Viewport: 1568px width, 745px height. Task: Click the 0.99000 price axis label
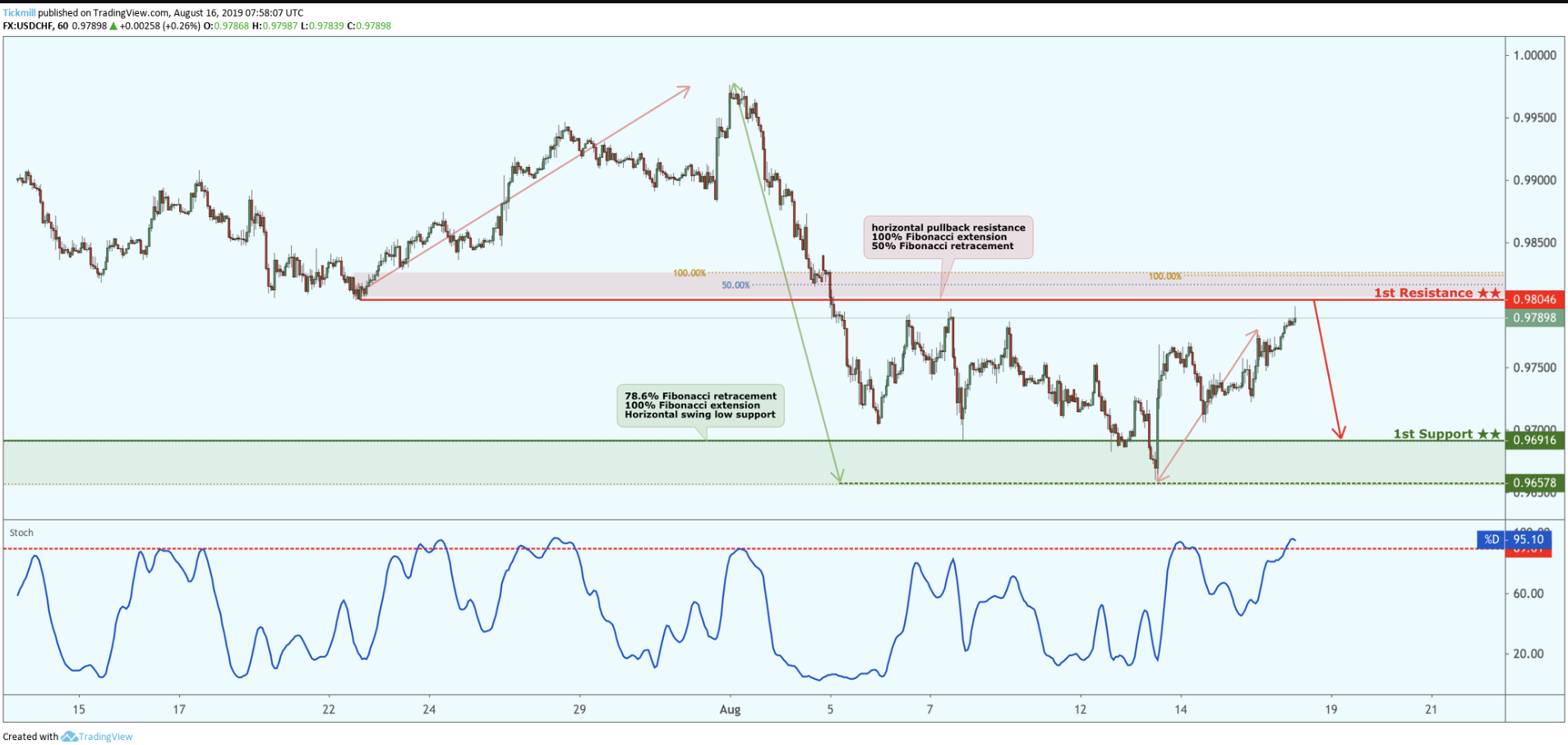pos(1534,180)
